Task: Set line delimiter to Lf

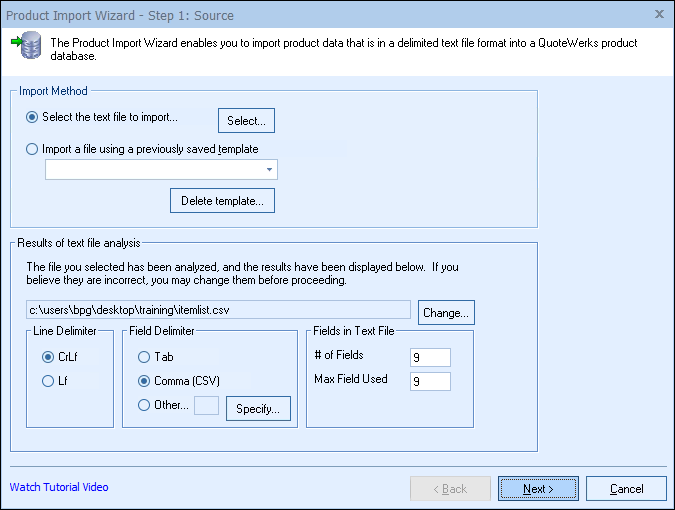Action: pos(48,381)
